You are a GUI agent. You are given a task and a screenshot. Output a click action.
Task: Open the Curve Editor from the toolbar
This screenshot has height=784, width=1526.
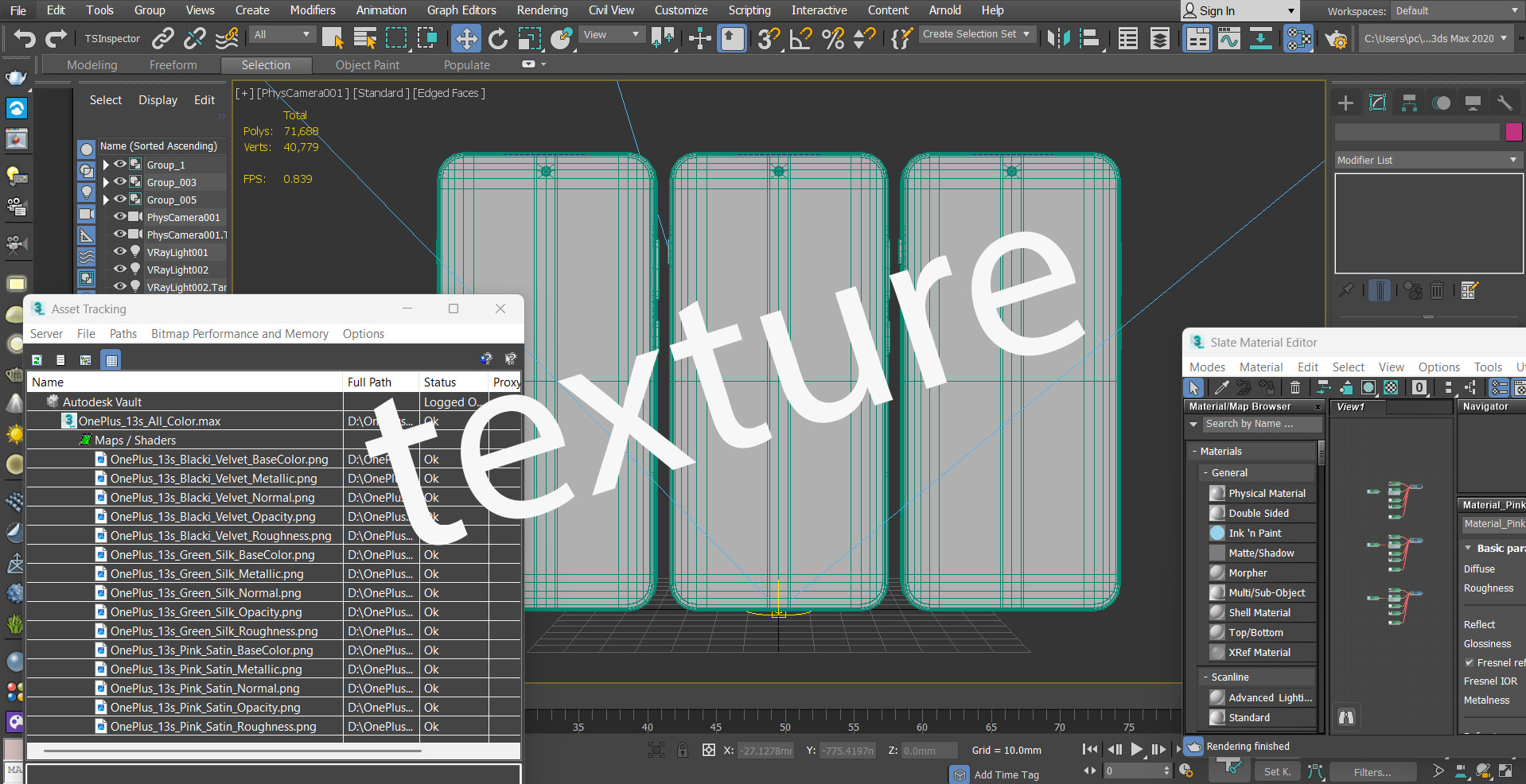coord(1229,38)
